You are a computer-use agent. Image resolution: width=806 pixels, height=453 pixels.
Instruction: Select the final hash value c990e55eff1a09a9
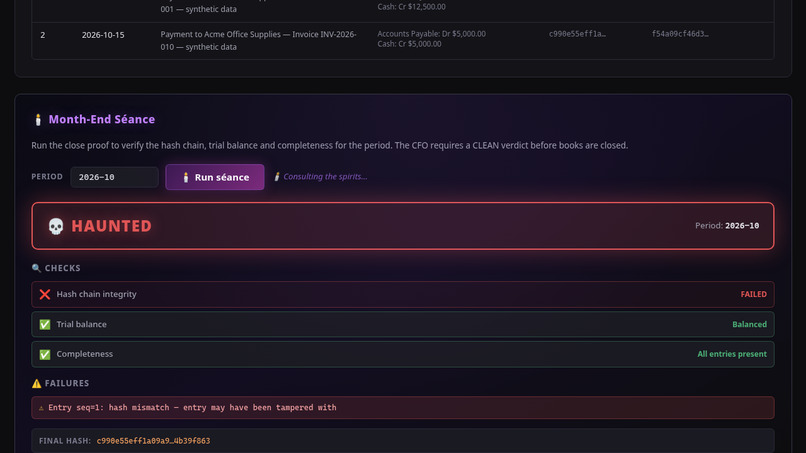153,441
